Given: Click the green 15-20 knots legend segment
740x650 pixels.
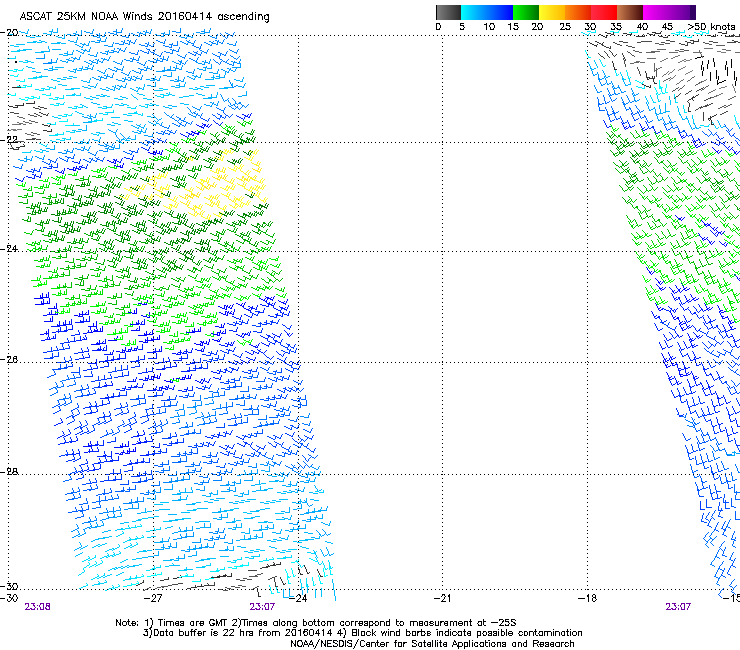Looking at the screenshot, I should click(x=526, y=12).
